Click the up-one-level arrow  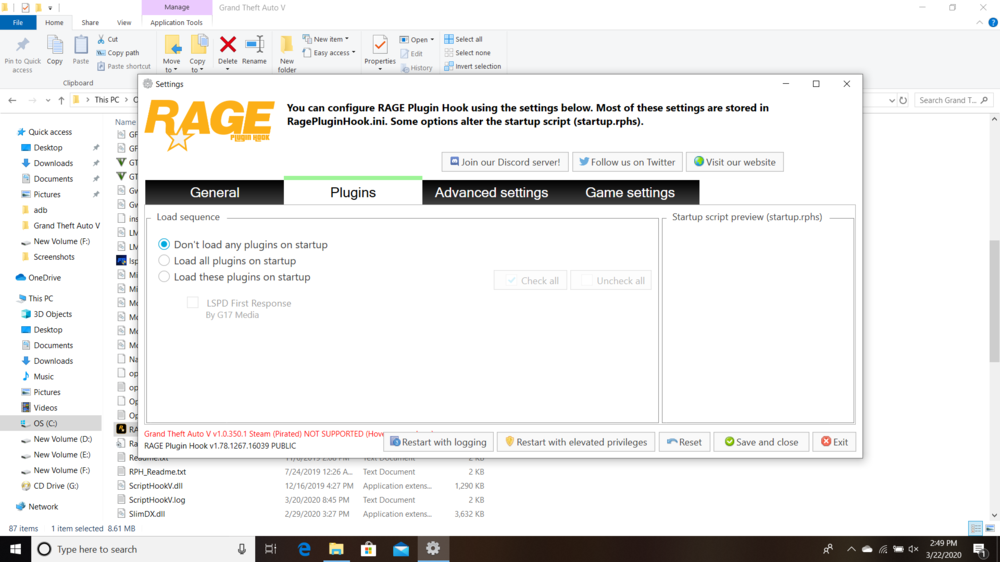(61, 100)
